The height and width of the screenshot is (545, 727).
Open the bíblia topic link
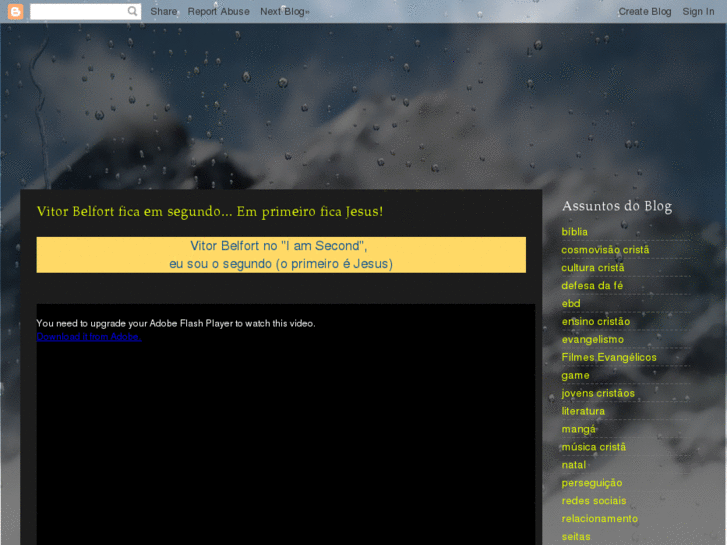click(x=574, y=232)
